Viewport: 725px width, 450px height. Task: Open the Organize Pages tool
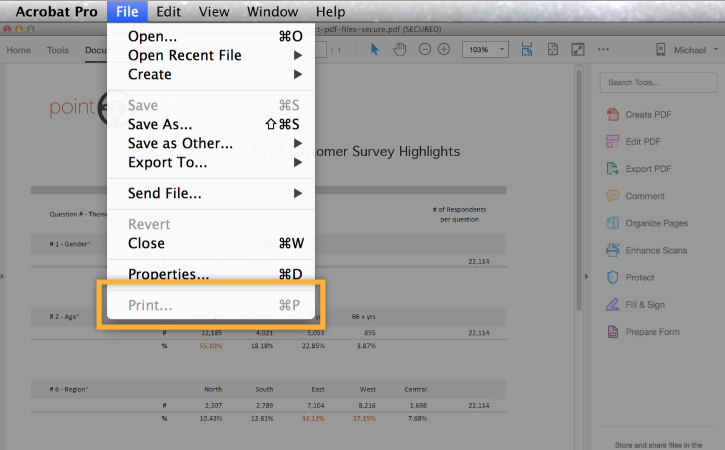[647, 223]
